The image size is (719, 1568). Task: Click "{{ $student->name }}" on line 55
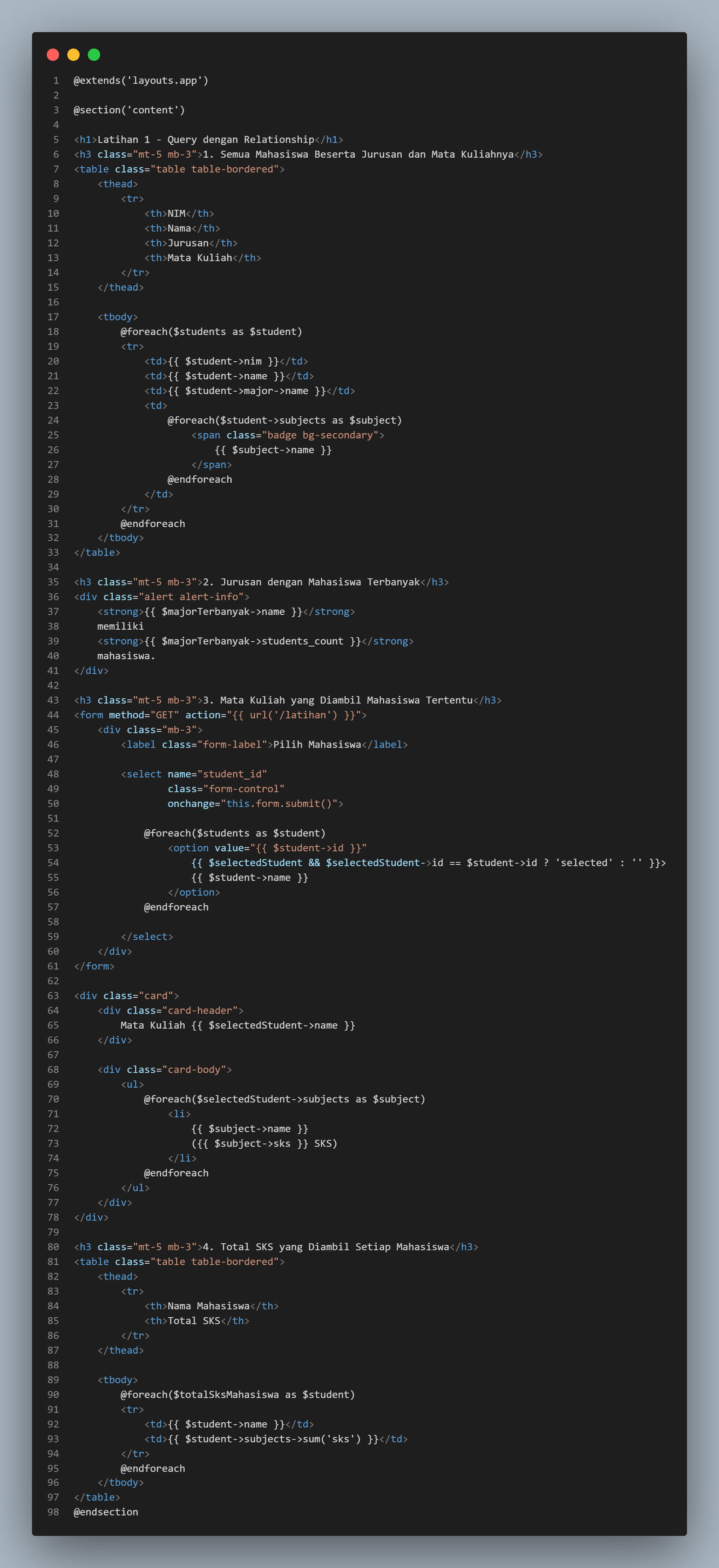pos(249,878)
